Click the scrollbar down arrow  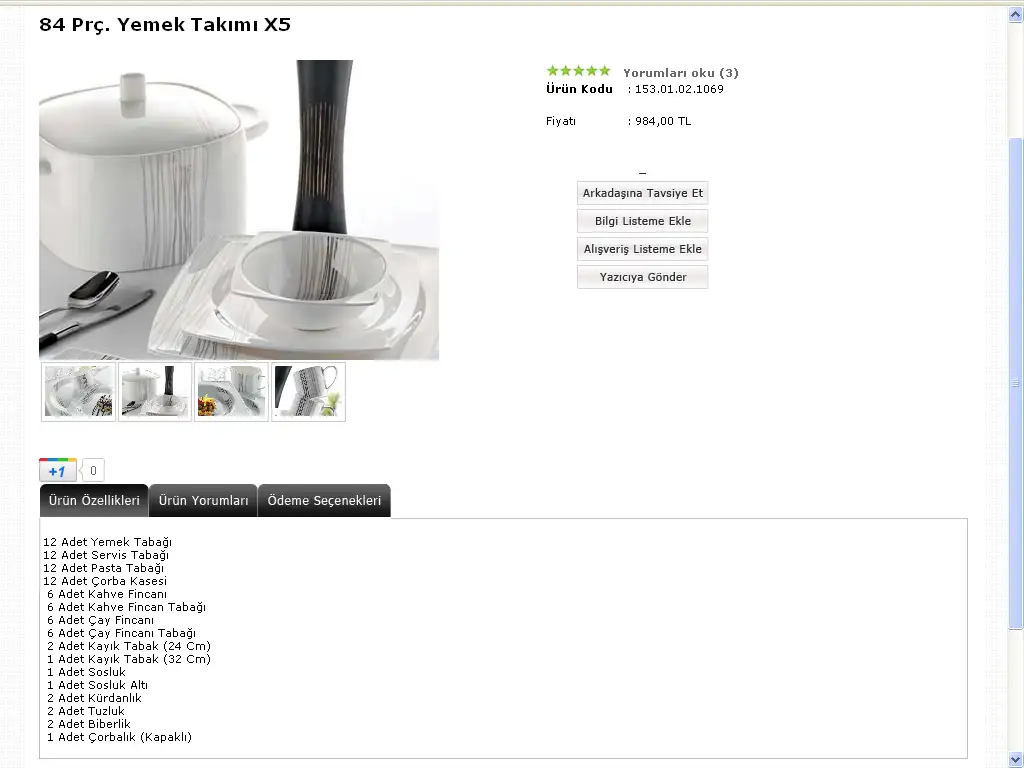tap(1015, 759)
